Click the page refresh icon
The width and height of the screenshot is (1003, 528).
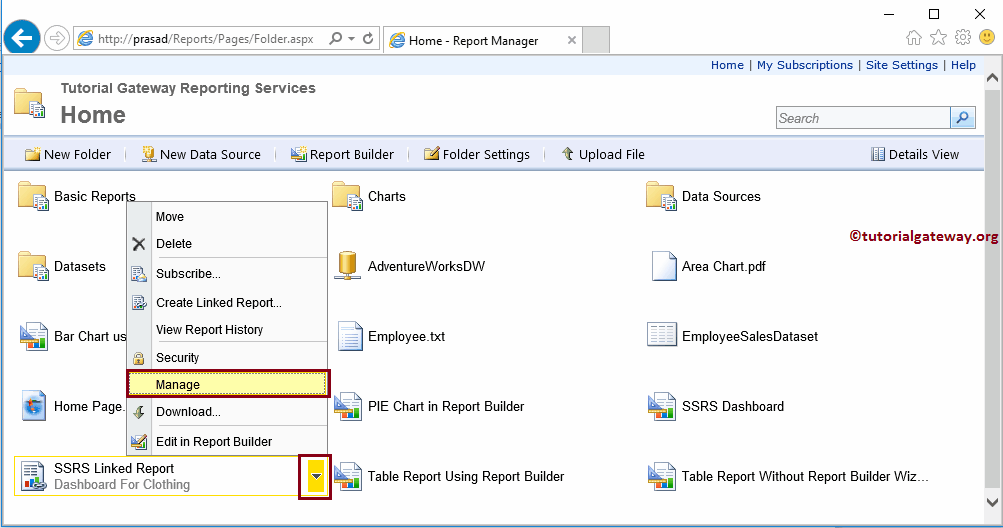coord(368,39)
